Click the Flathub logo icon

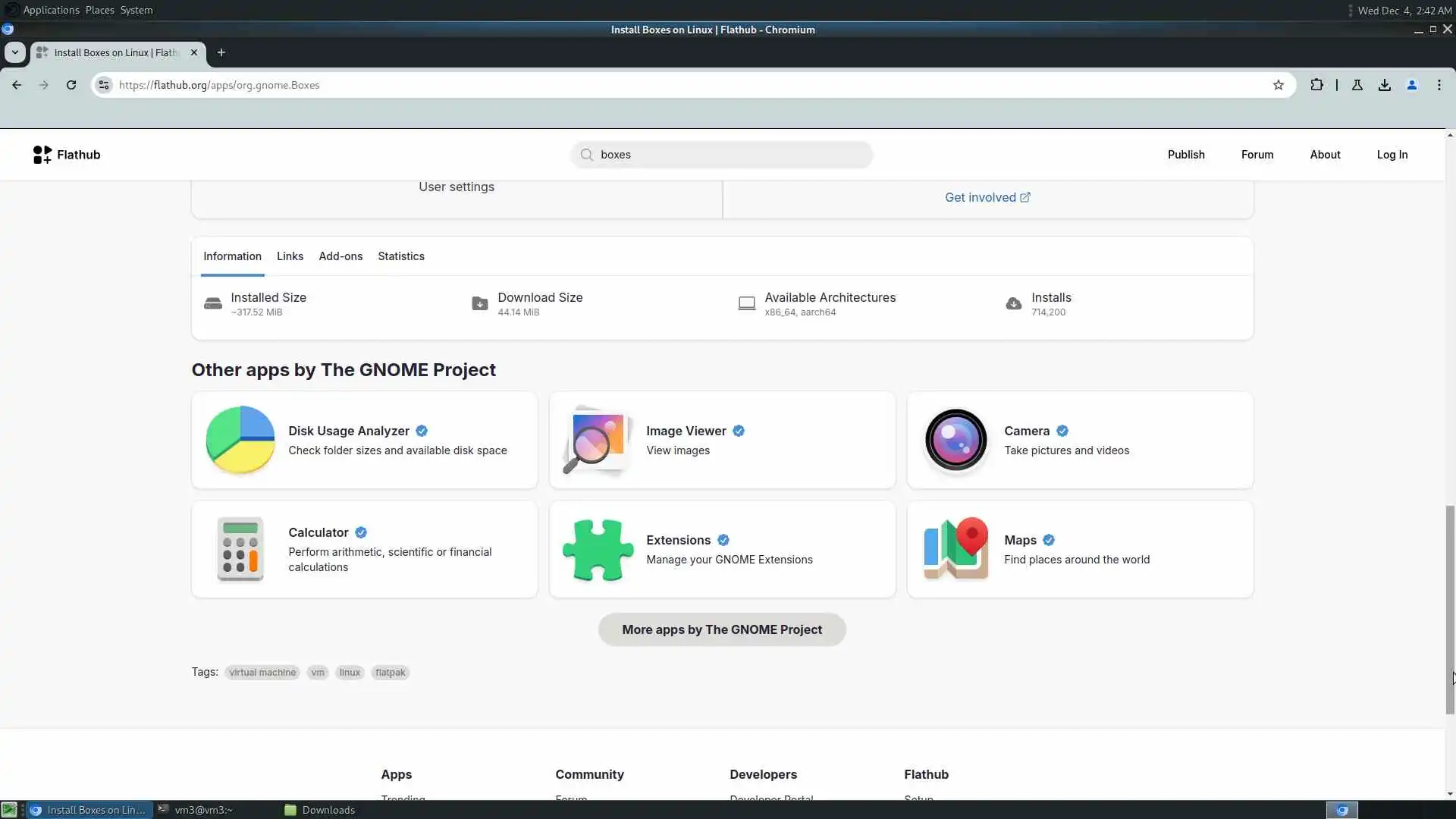coord(42,155)
